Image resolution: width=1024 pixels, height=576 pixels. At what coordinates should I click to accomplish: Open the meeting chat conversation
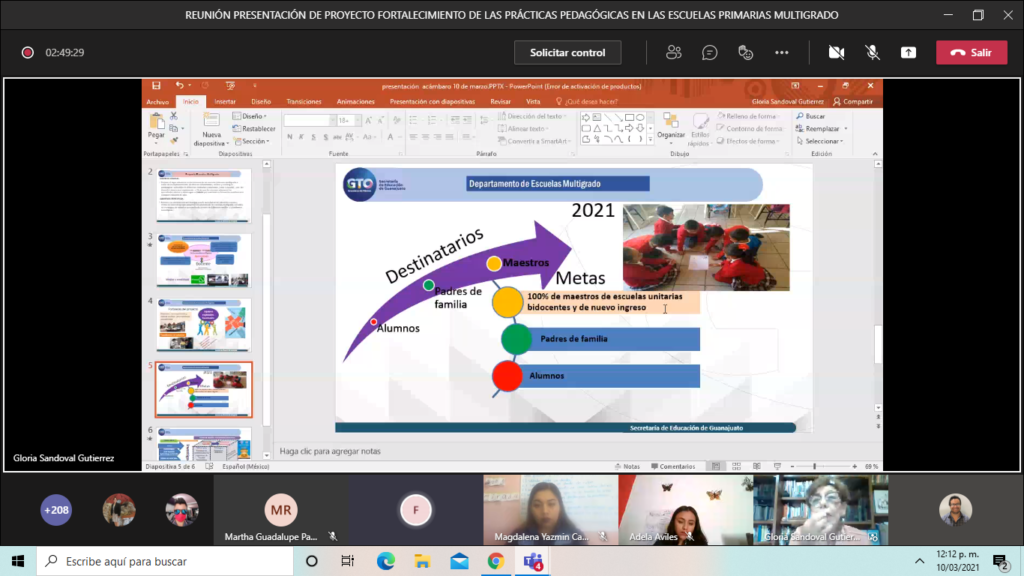coord(710,52)
